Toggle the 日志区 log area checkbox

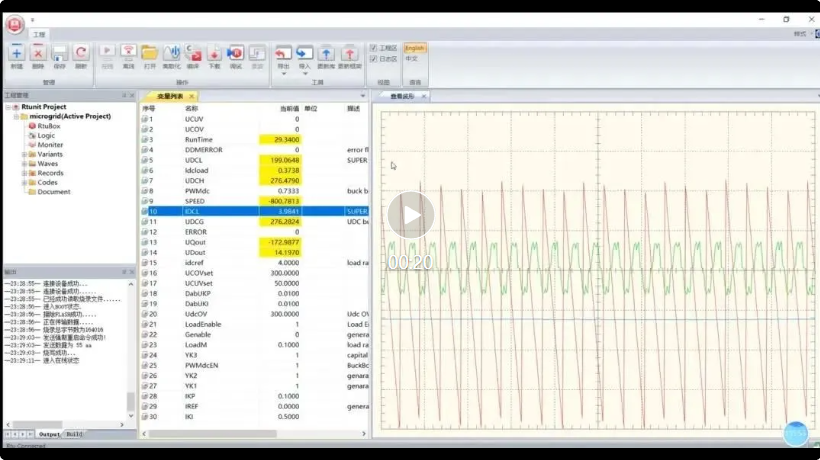374,59
